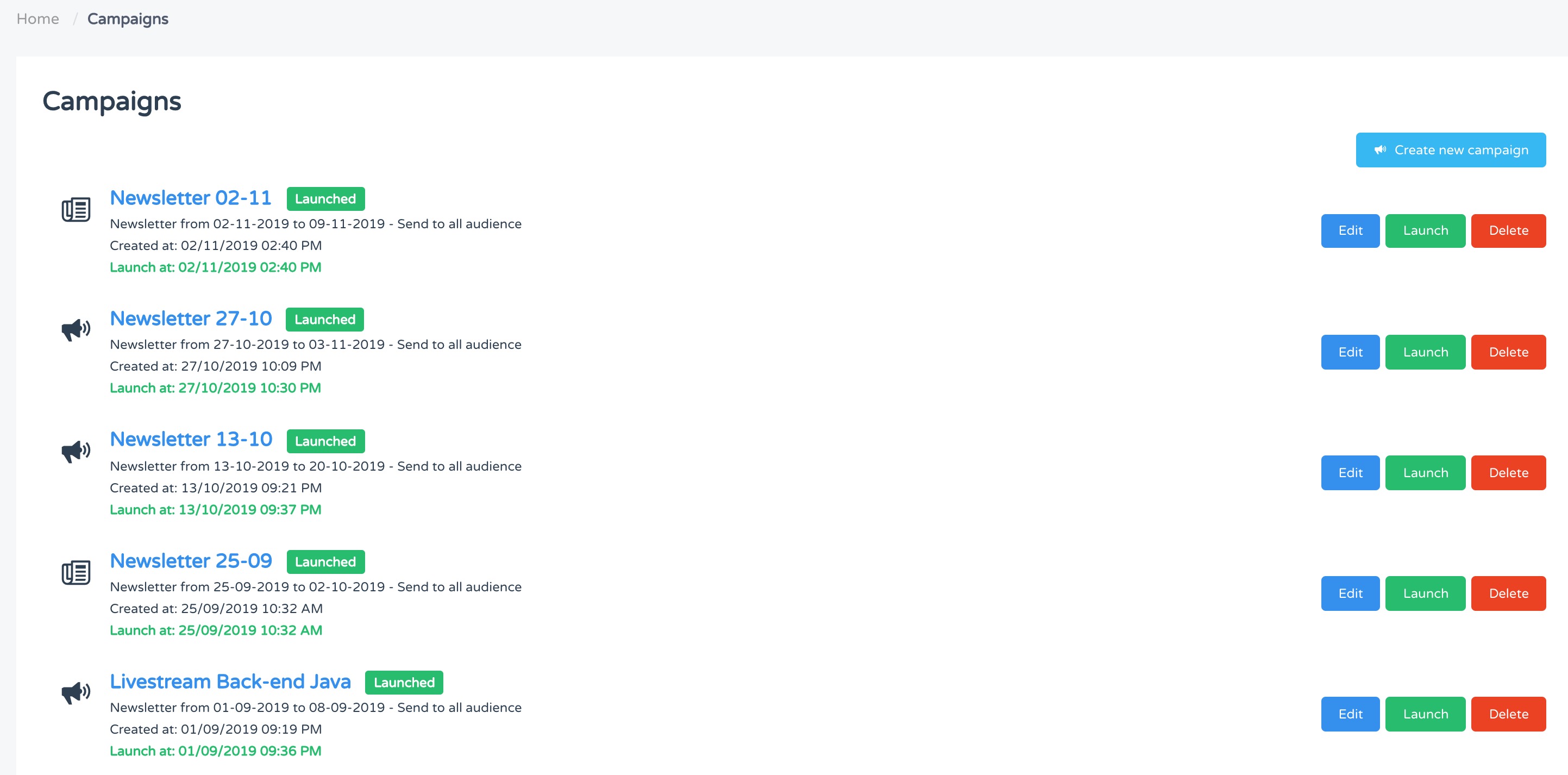Click newspaper icon beside Newsletter 02-11

pos(76,209)
